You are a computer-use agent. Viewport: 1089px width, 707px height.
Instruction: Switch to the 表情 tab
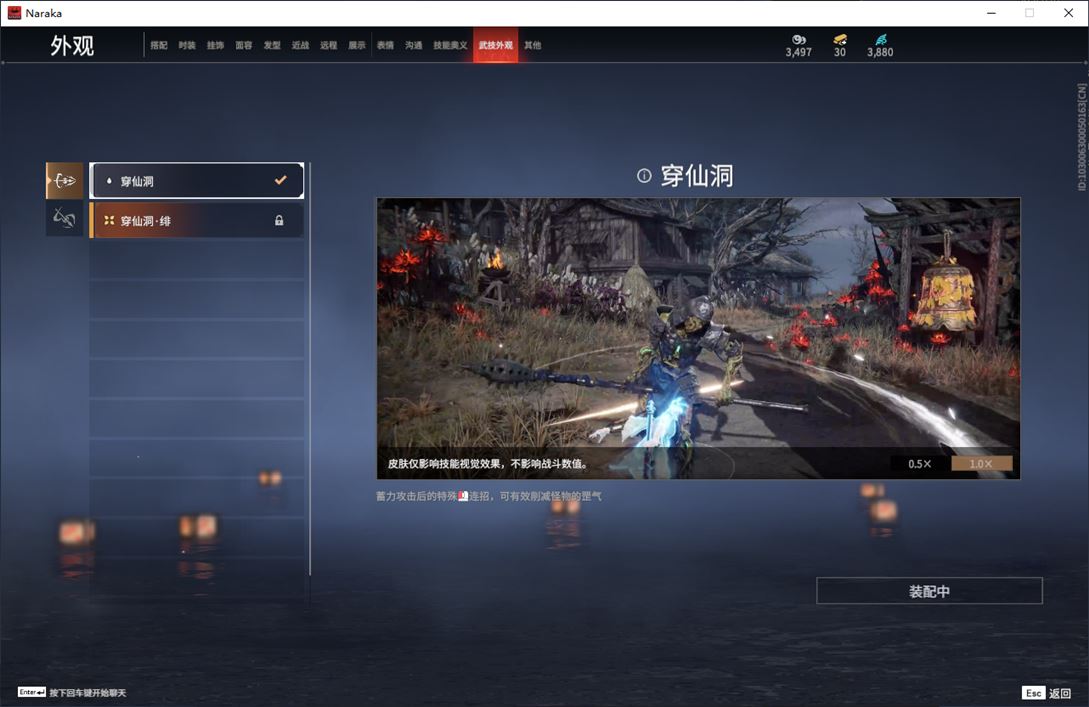[x=385, y=45]
